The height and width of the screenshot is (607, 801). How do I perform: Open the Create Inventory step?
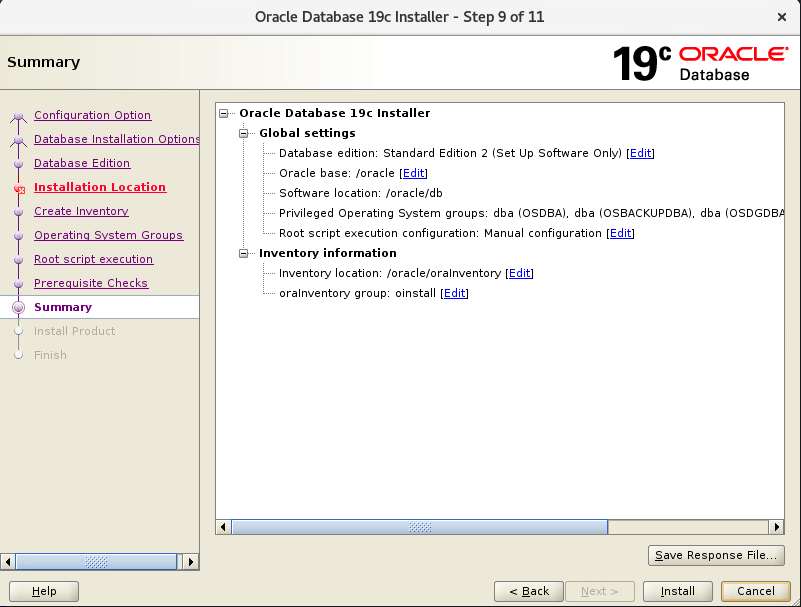click(x=81, y=211)
